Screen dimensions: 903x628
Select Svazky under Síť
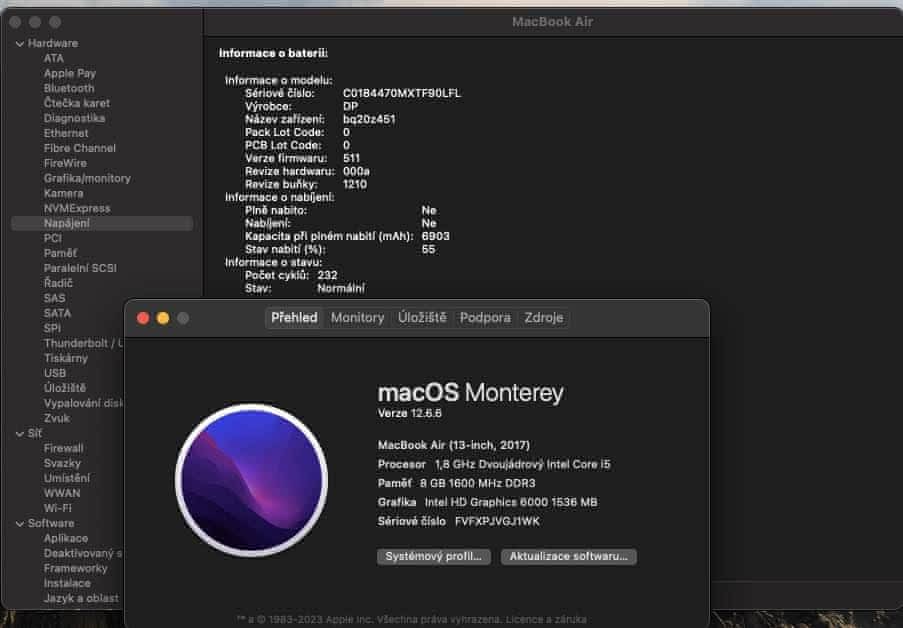click(x=62, y=463)
